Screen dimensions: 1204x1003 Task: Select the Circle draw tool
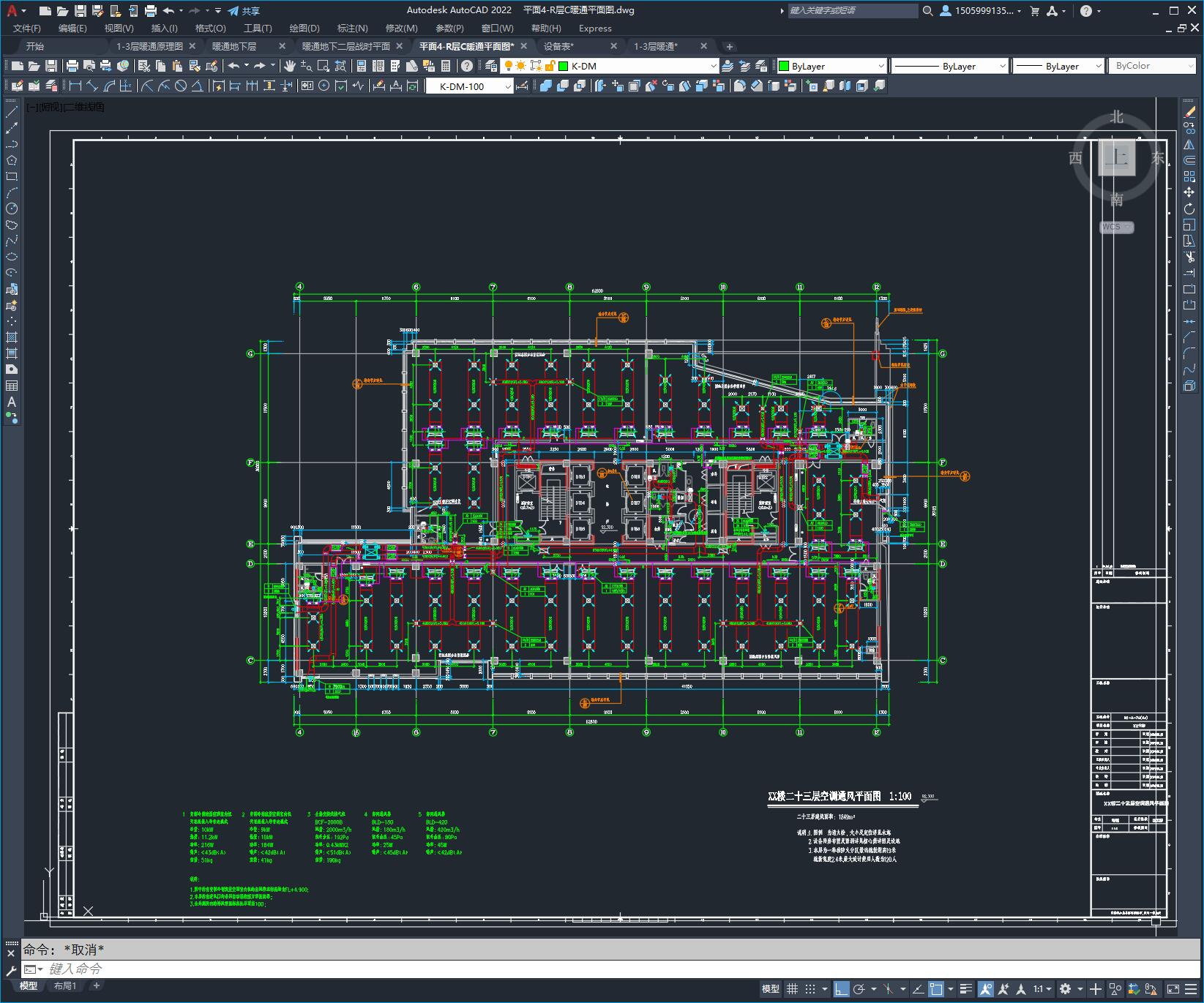[11, 209]
